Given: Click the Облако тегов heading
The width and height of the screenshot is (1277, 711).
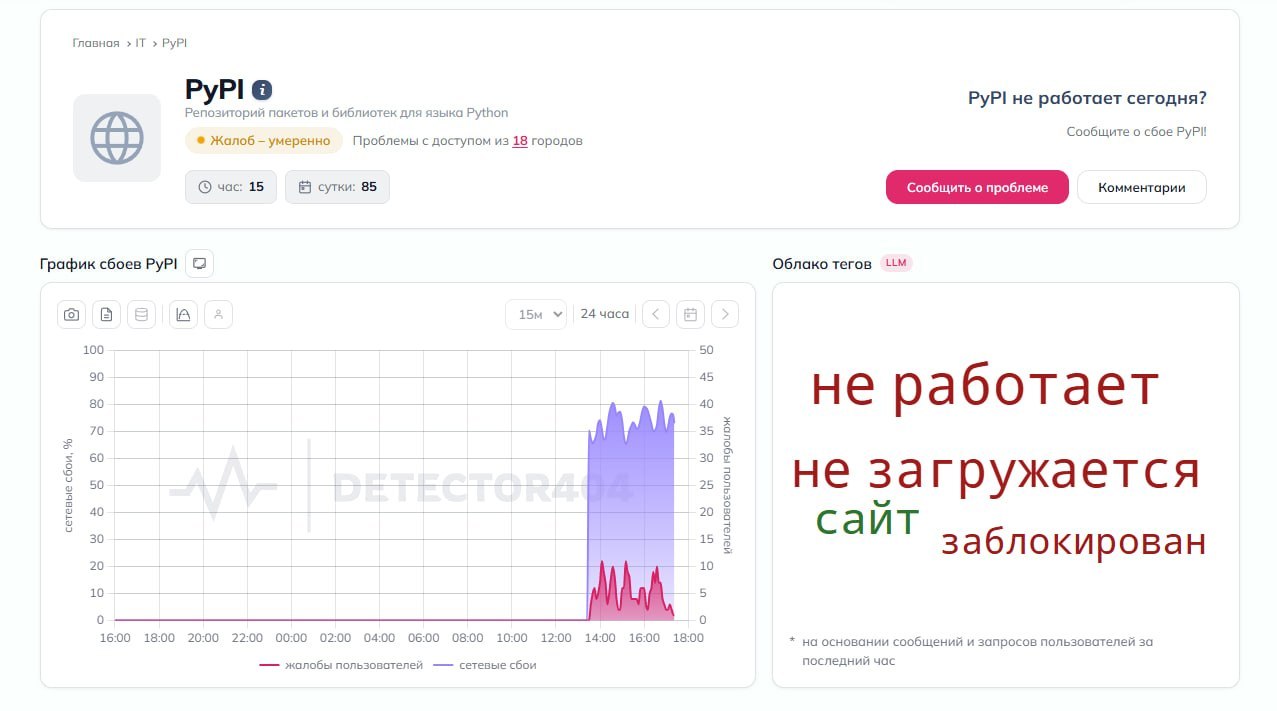Looking at the screenshot, I should [822, 264].
